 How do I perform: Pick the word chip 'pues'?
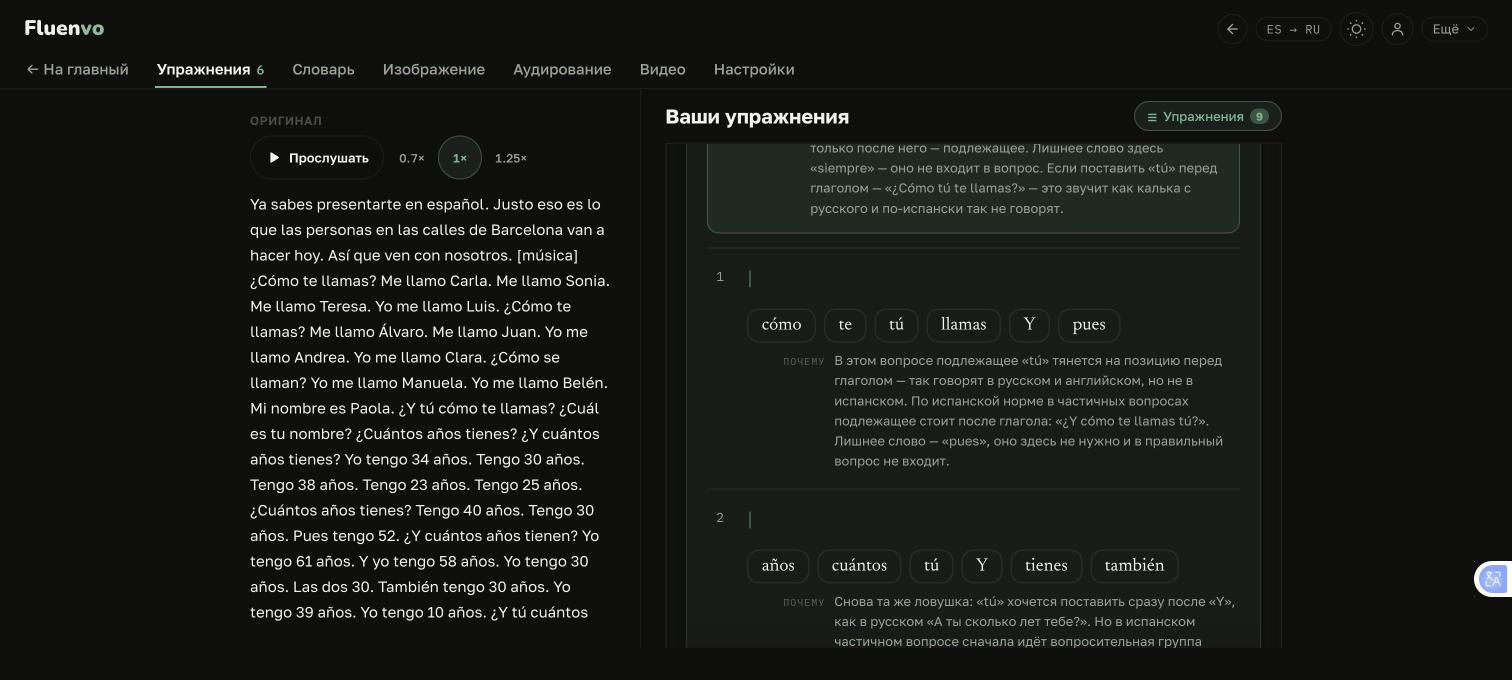click(x=1089, y=325)
